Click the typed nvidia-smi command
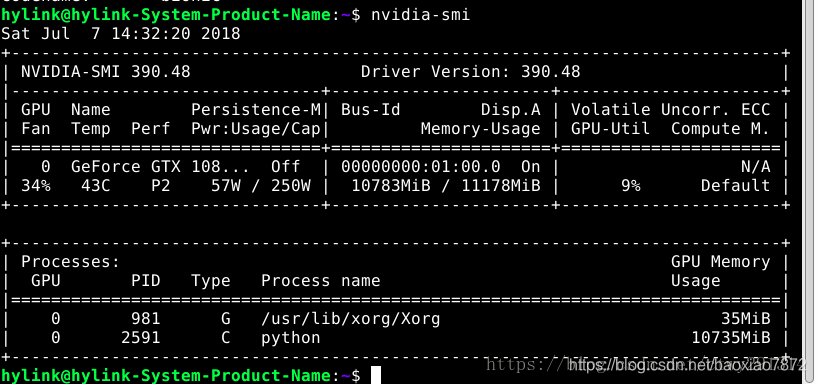817x384 pixels. coord(420,15)
